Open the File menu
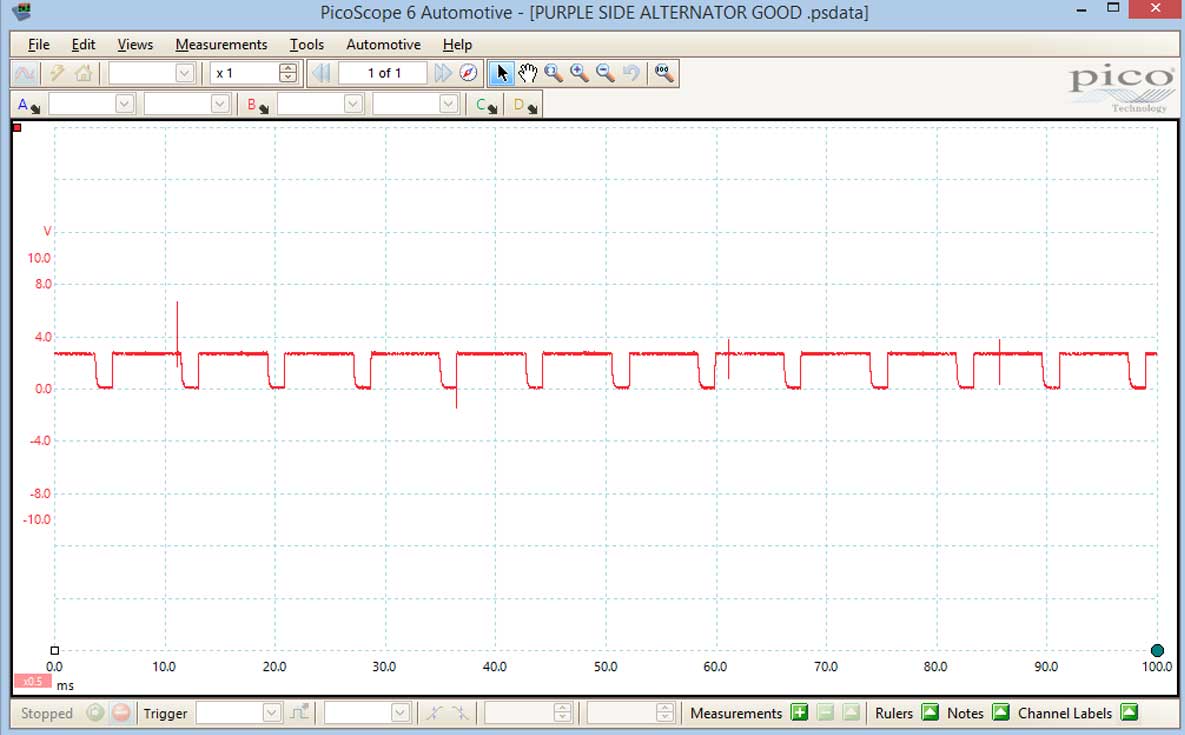1185x735 pixels. [39, 45]
